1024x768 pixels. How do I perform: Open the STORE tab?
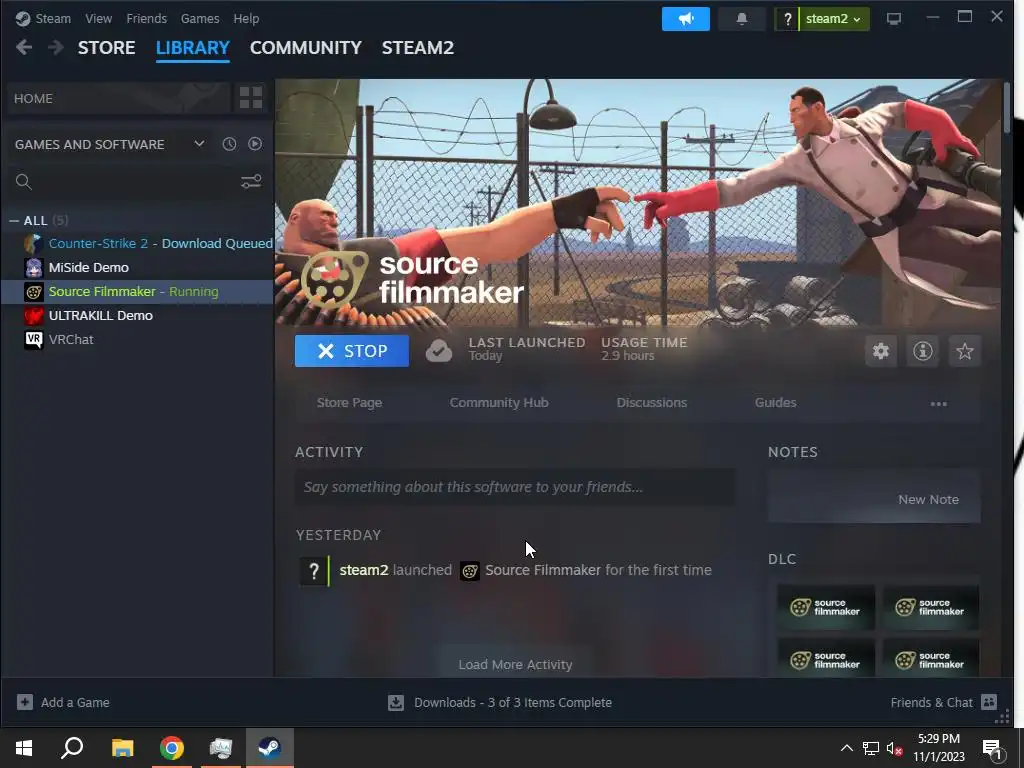(x=106, y=48)
